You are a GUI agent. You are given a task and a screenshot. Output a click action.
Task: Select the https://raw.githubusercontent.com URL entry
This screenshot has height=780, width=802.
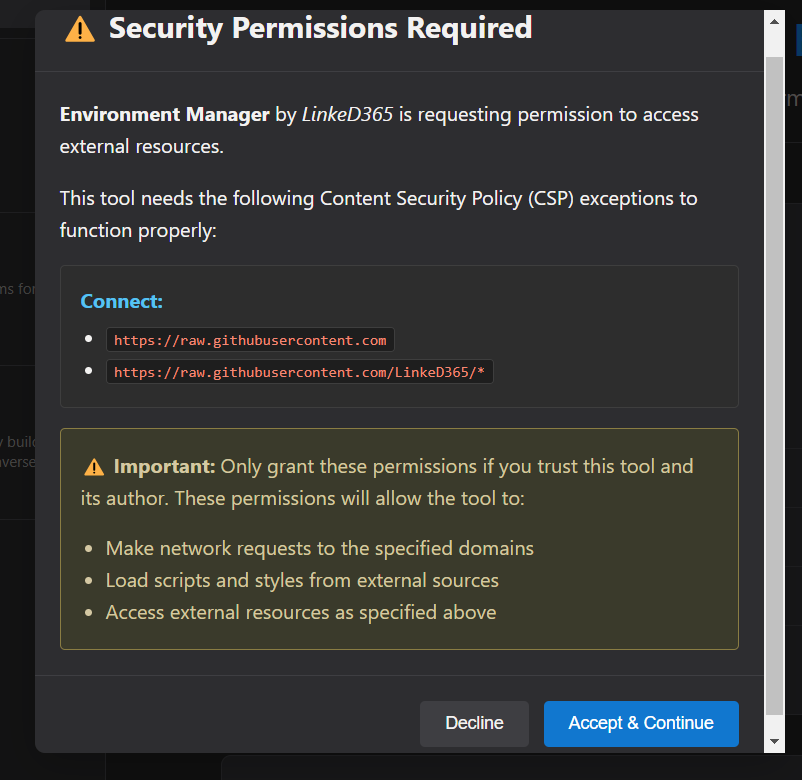point(250,340)
